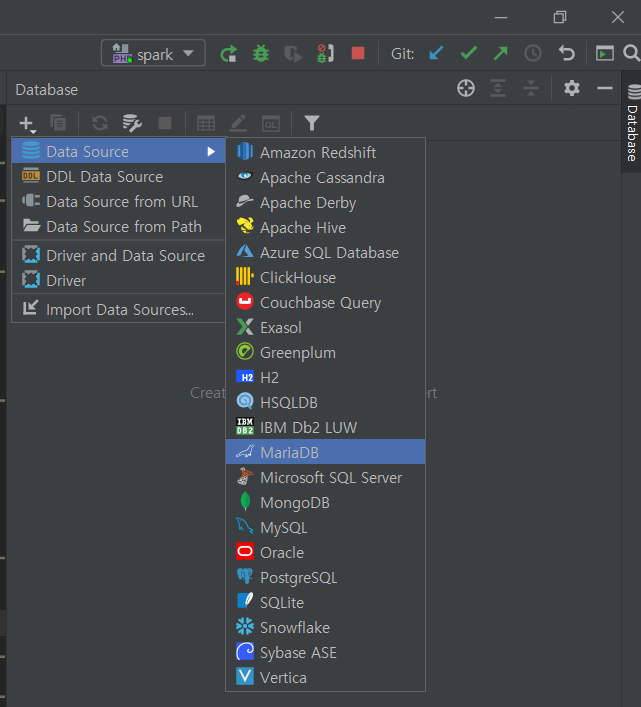Click Collapse All in Database panel
Viewport: 641px width, 707px height.
pyautogui.click(x=531, y=88)
